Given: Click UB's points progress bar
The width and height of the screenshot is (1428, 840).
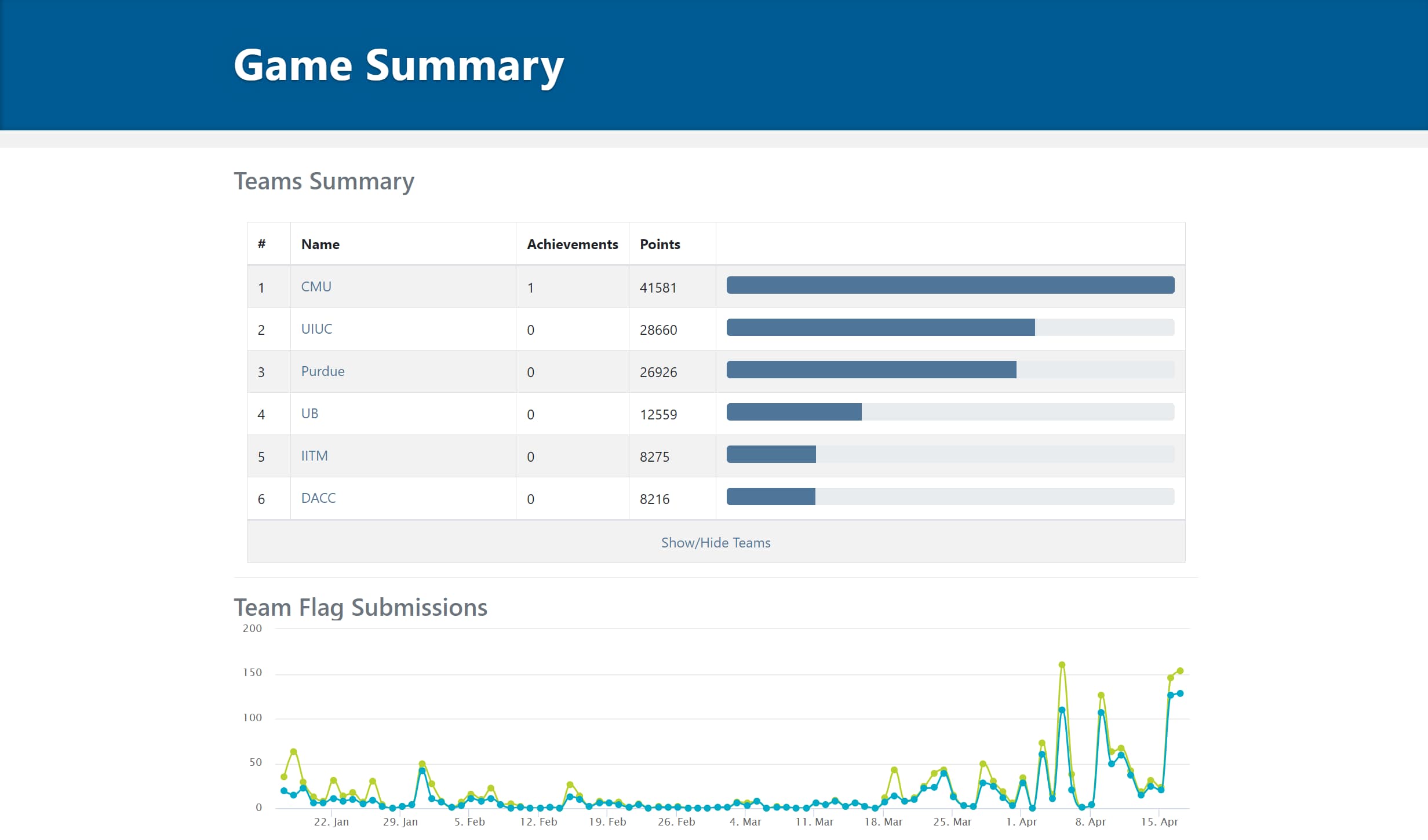Looking at the screenshot, I should (x=794, y=412).
